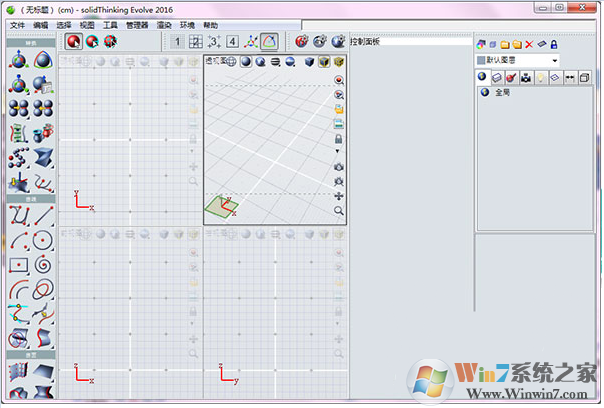This screenshot has width=604, height=408.
Task: Select the scale axes tool below translate
Action: [x=18, y=84]
